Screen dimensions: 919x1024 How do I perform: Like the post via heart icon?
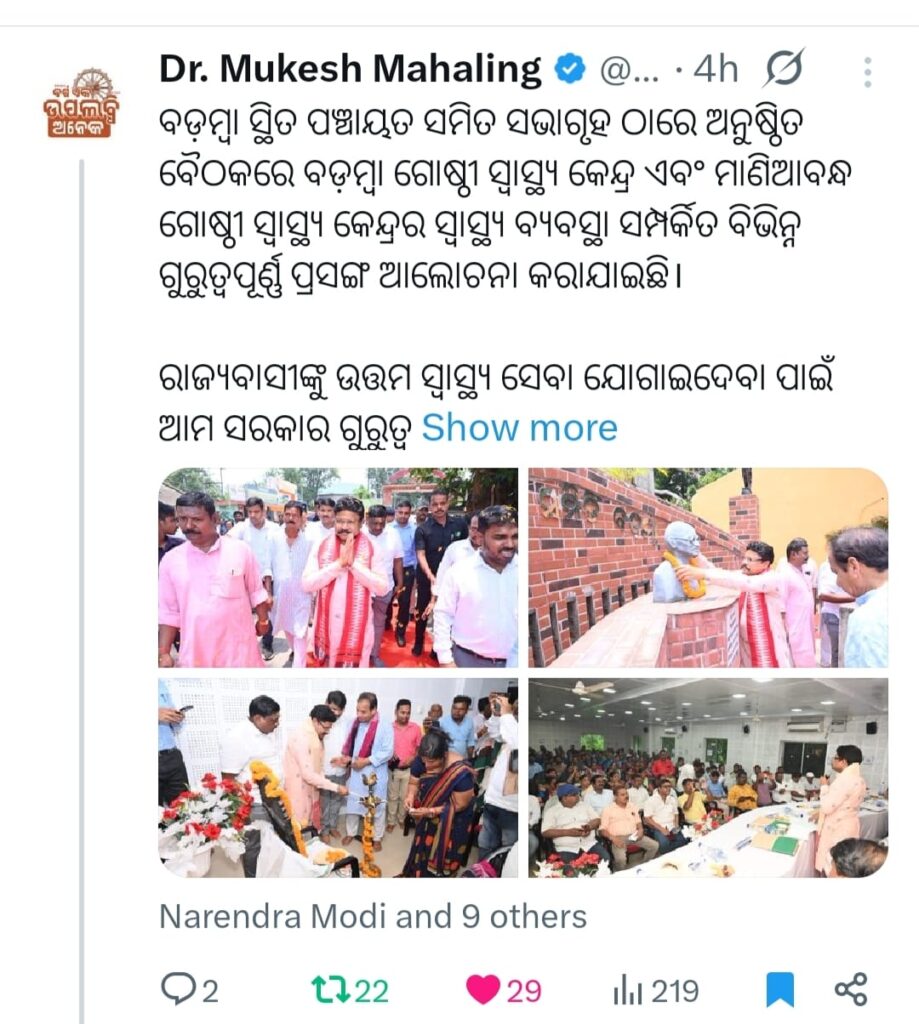pyautogui.click(x=483, y=989)
